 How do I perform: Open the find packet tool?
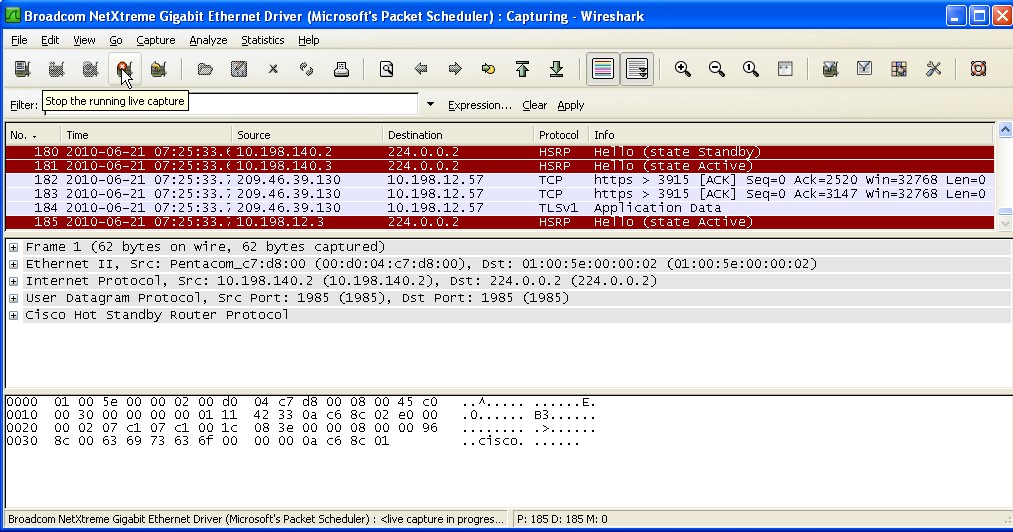click(386, 69)
